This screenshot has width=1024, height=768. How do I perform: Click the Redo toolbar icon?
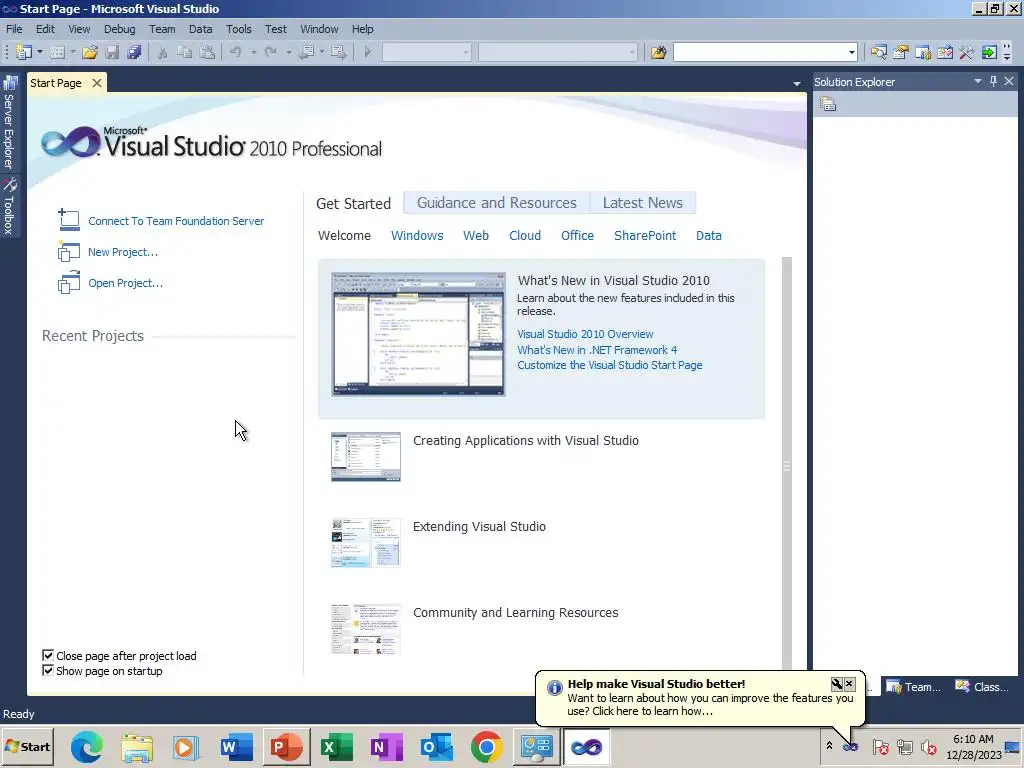(271, 52)
